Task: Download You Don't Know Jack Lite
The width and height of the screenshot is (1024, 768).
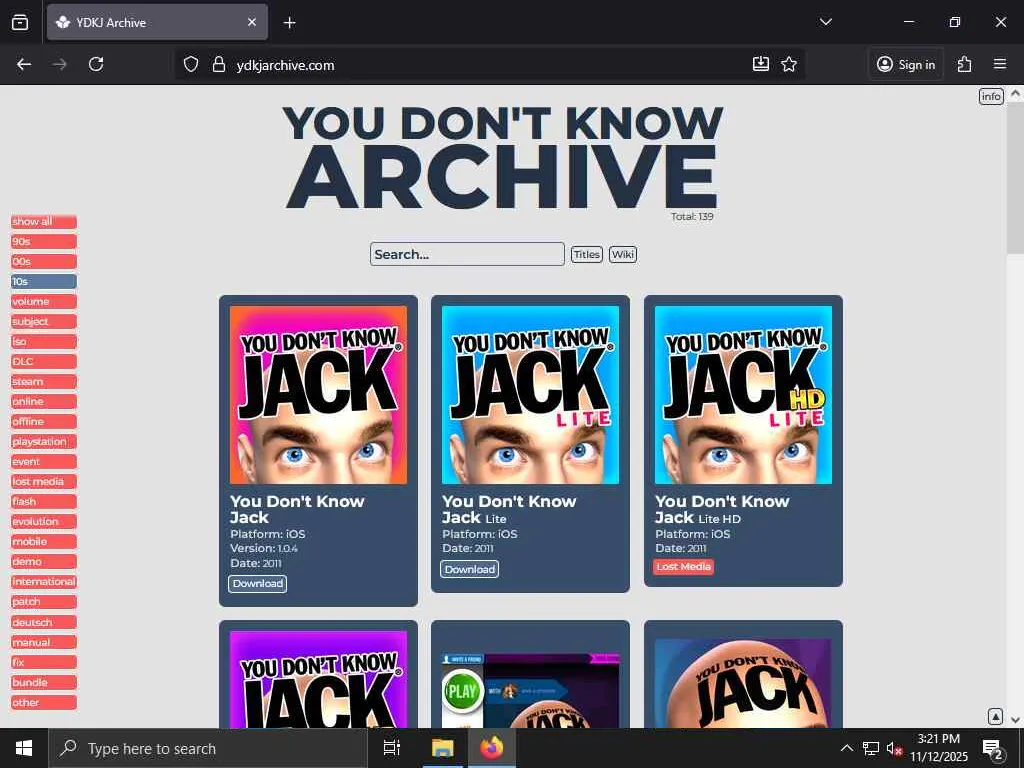Action: tap(470, 569)
